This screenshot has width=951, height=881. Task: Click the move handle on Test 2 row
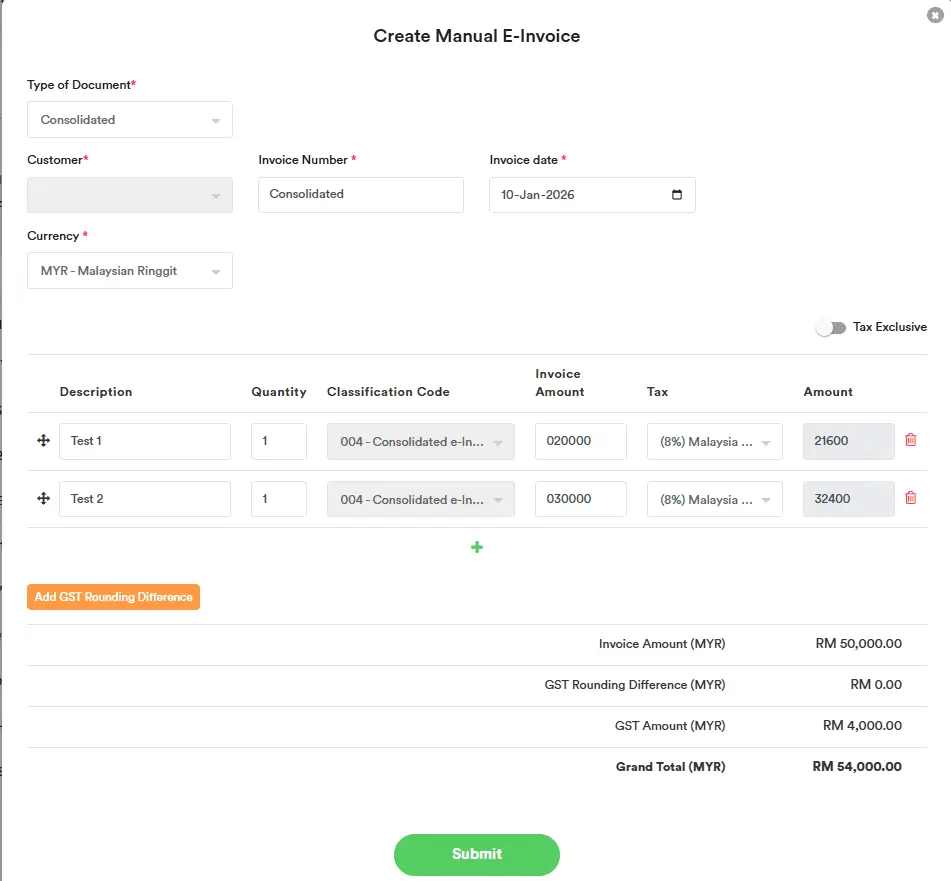[42, 498]
